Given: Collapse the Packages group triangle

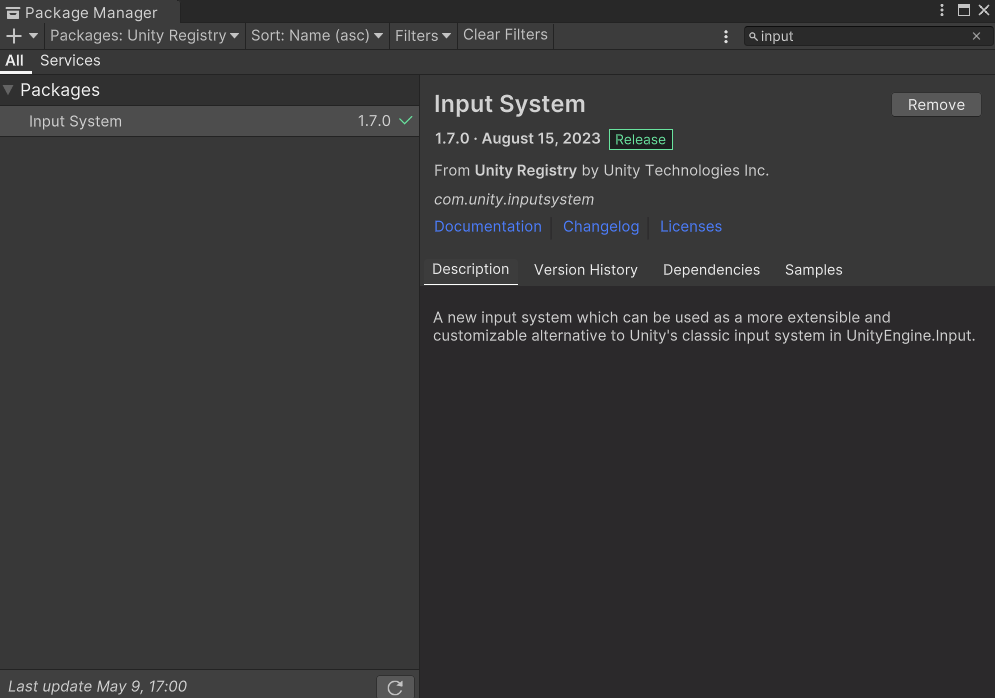Looking at the screenshot, I should 8,89.
